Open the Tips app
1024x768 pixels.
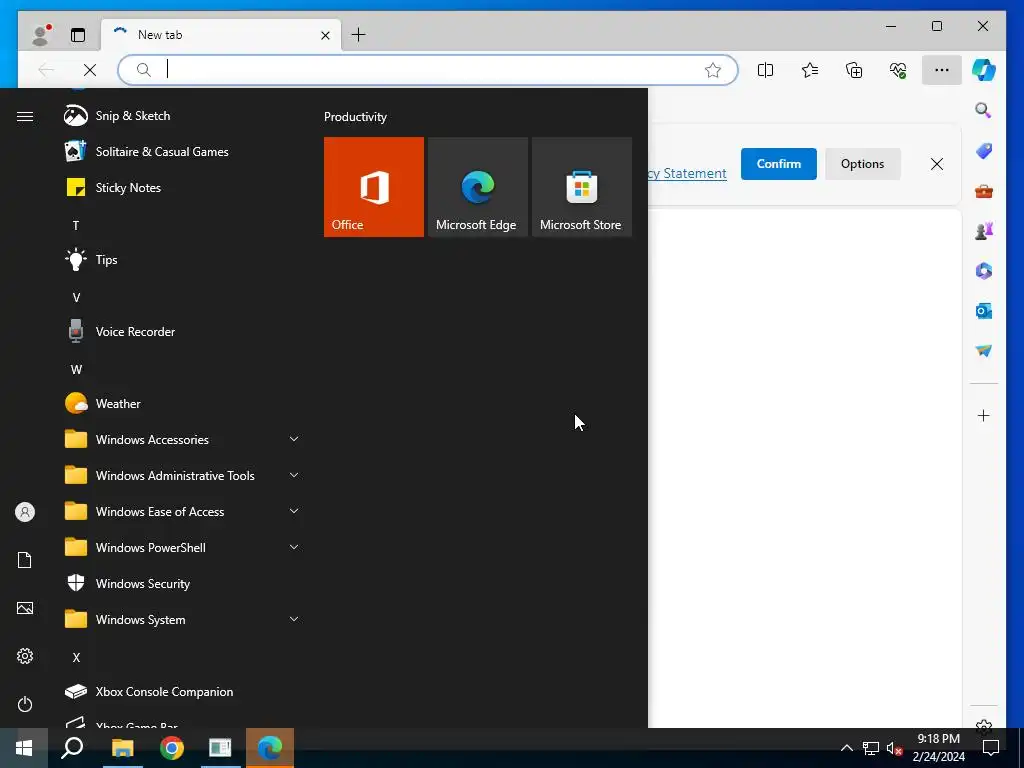click(180, 259)
